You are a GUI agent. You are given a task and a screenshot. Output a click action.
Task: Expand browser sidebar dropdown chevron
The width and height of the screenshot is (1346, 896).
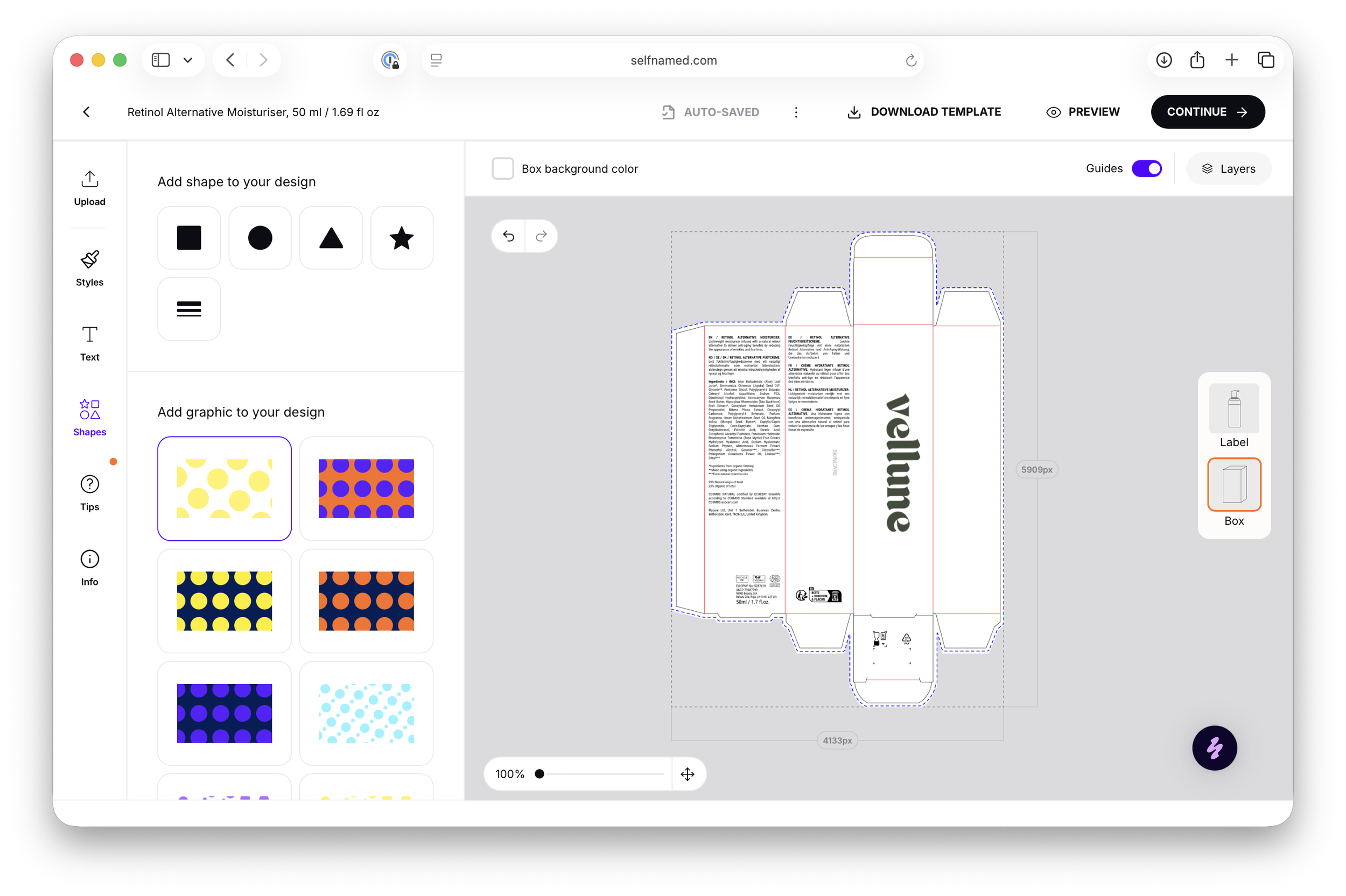point(187,60)
